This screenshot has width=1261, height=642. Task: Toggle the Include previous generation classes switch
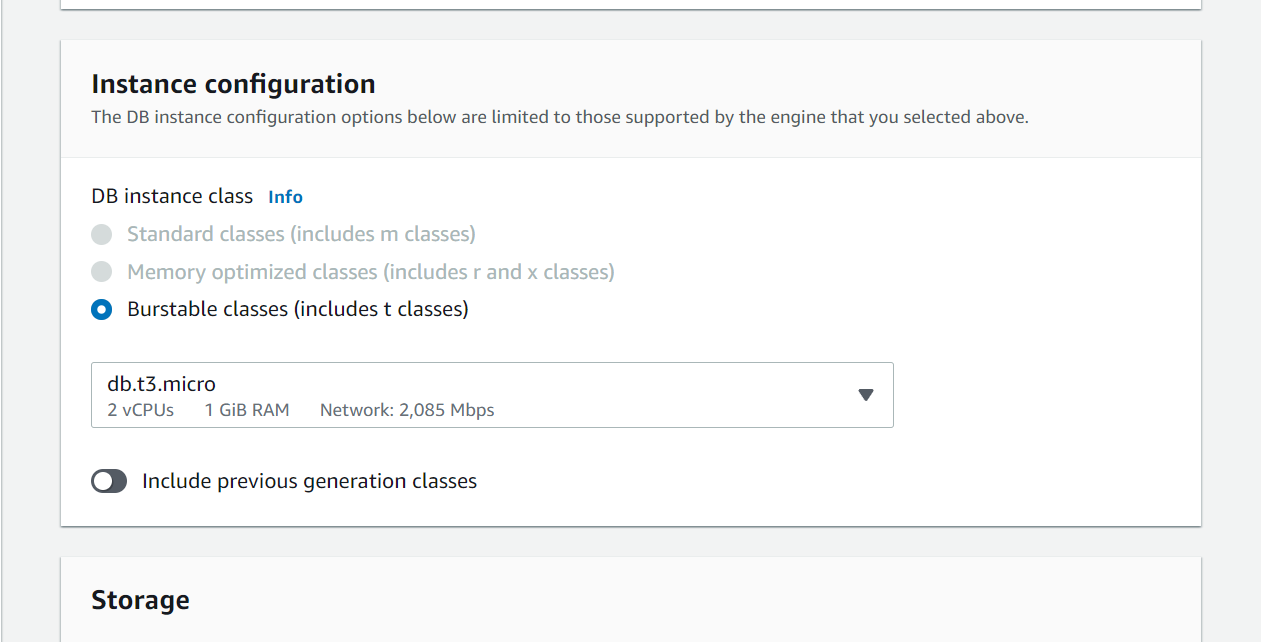tap(109, 482)
